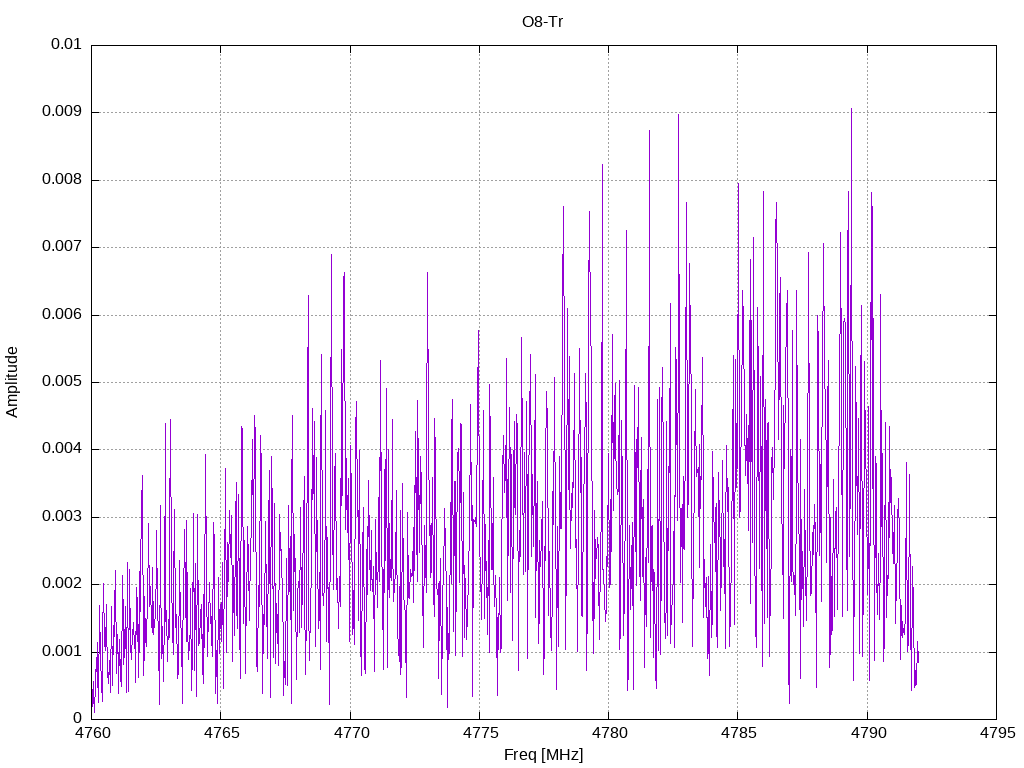Image resolution: width=1024 pixels, height=768 pixels.
Task: Click the y-axis tick label 0.001
Action: point(62,651)
